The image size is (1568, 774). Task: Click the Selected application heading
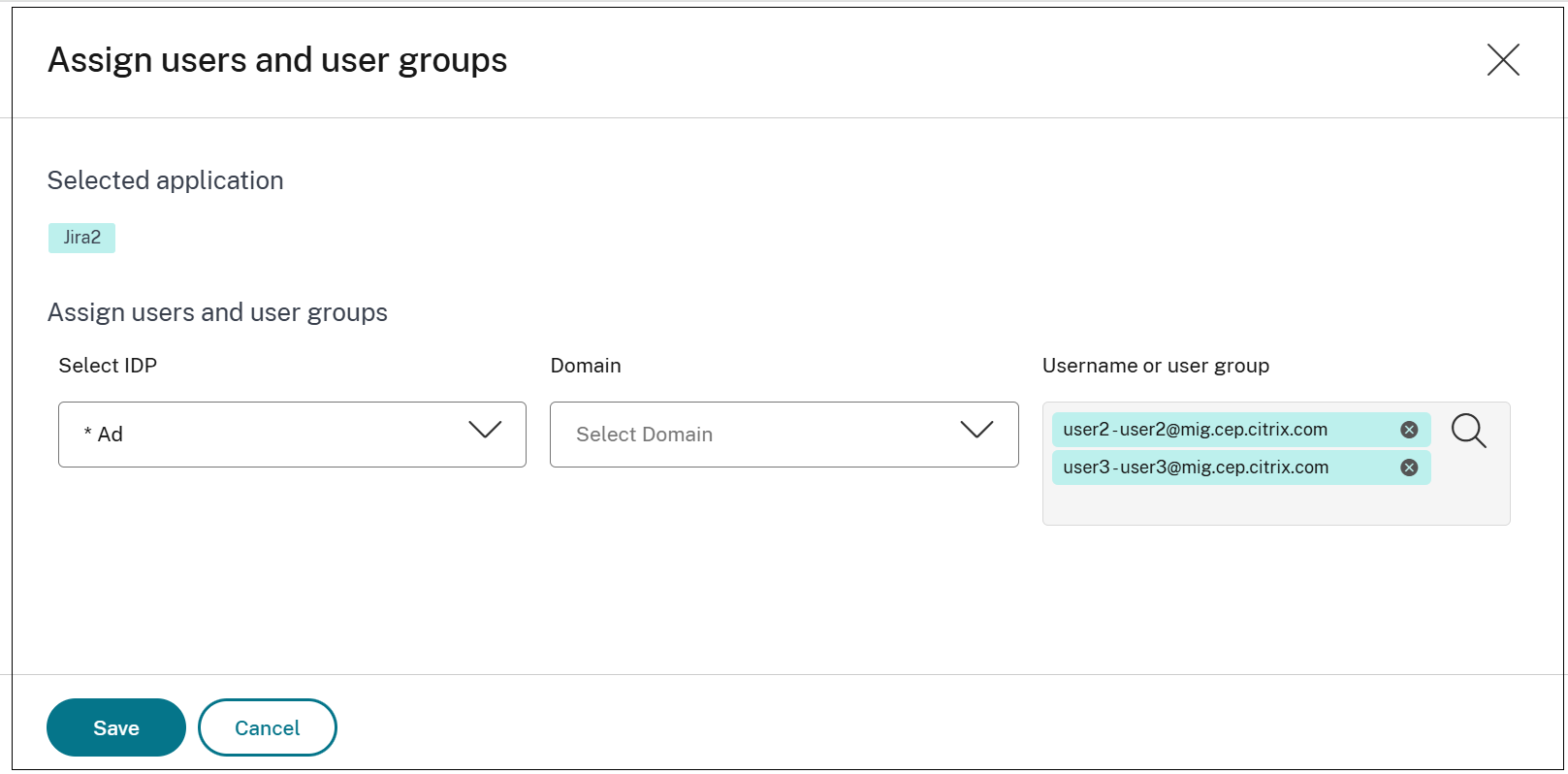pos(166,180)
